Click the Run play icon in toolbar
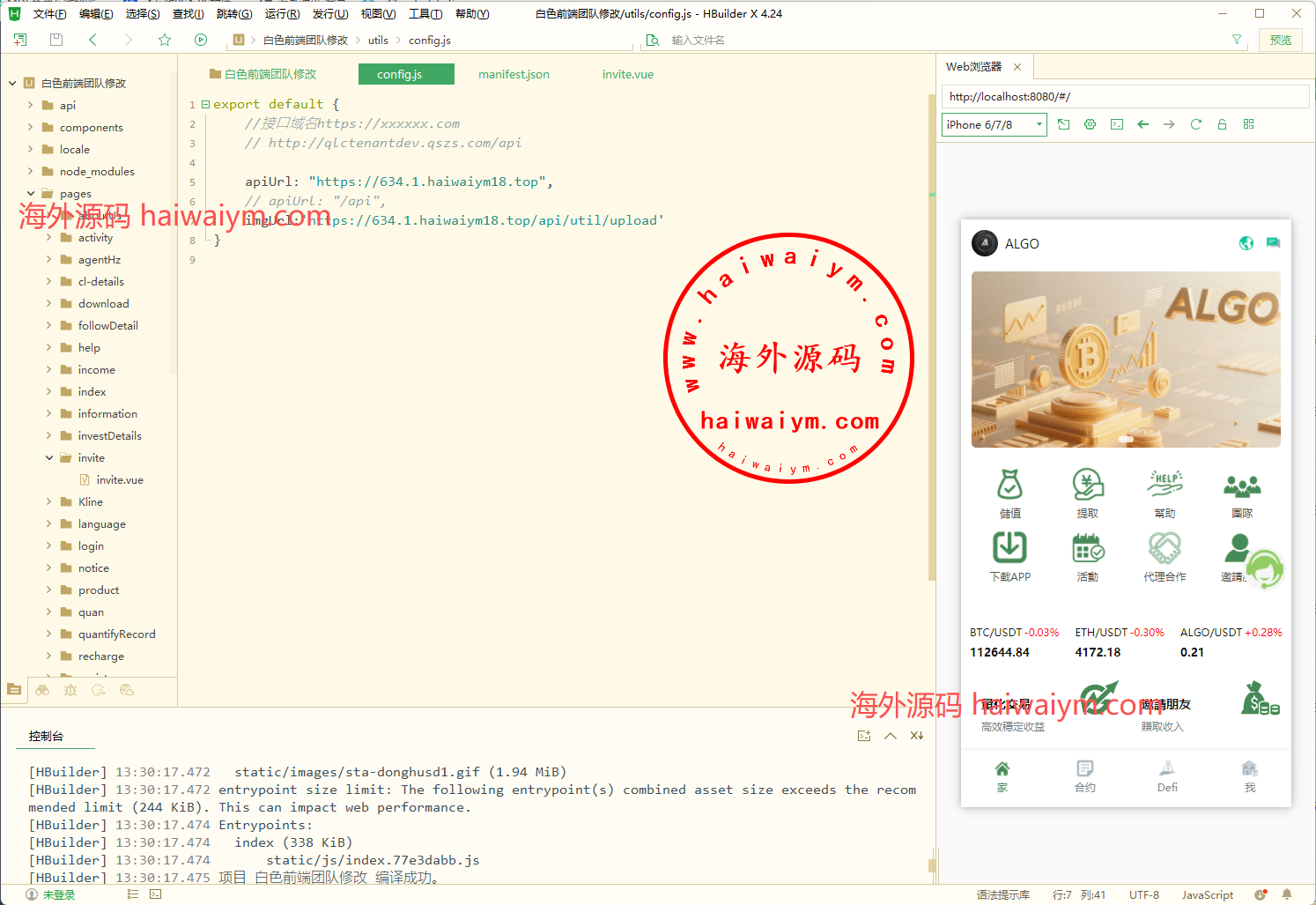This screenshot has height=905, width=1316. click(201, 40)
